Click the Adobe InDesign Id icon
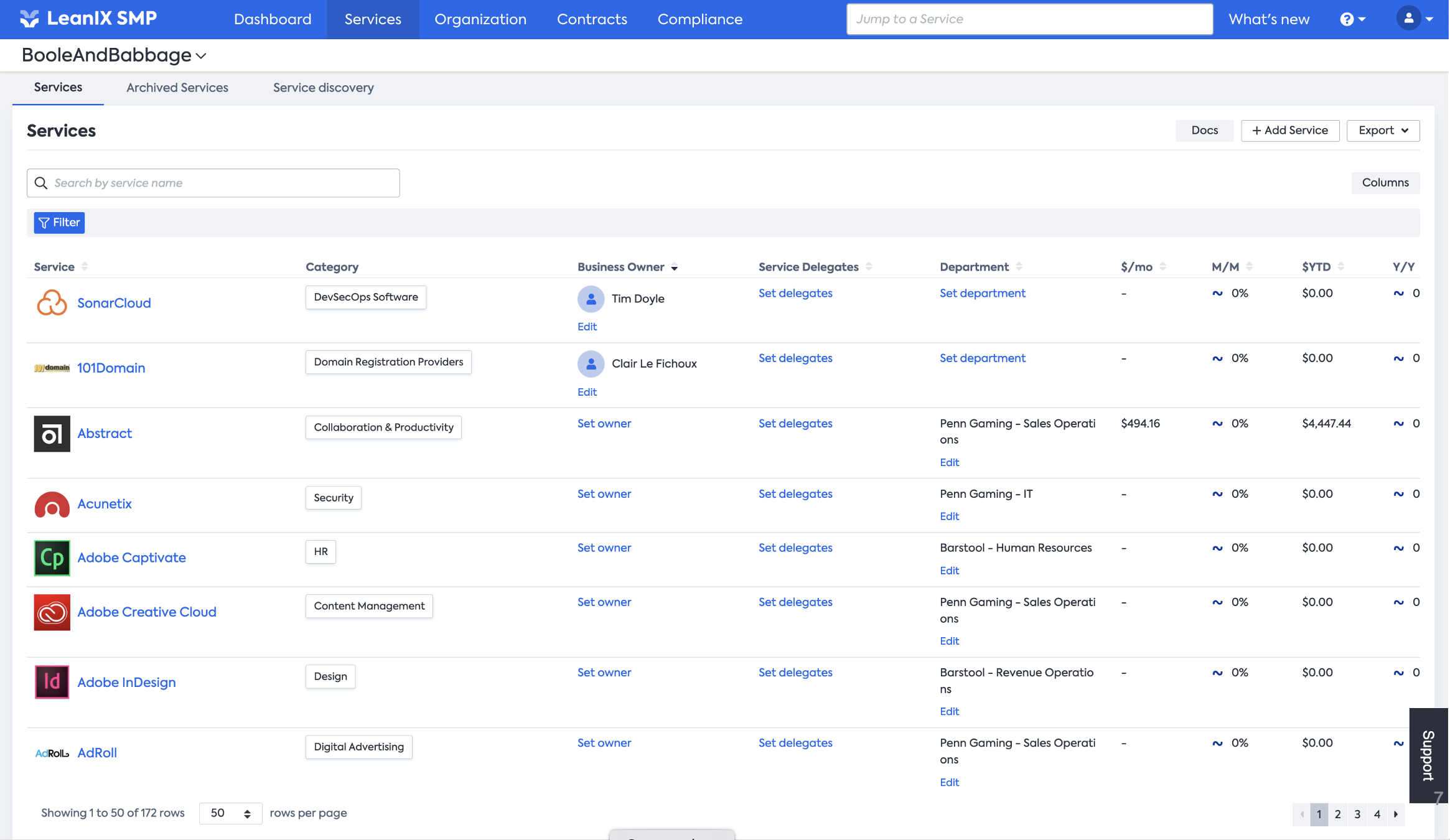 [52, 682]
